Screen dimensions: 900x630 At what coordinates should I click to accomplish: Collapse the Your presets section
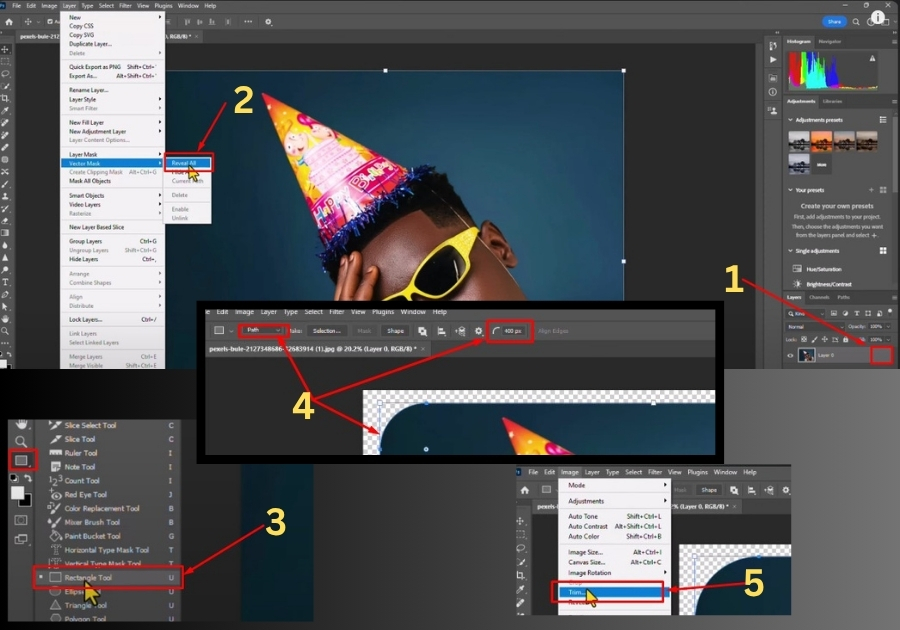[x=790, y=190]
